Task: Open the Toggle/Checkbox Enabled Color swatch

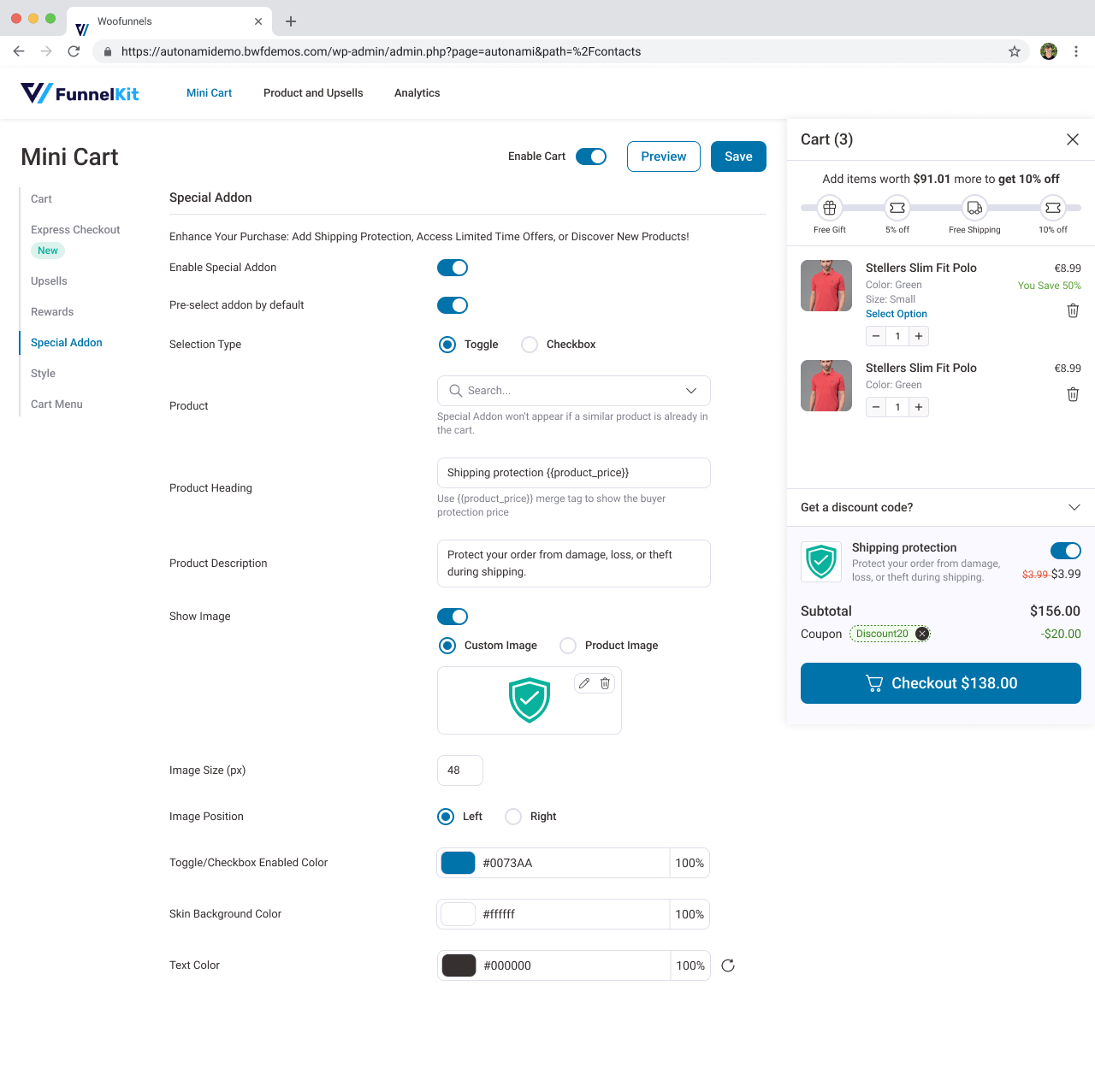Action: click(458, 863)
